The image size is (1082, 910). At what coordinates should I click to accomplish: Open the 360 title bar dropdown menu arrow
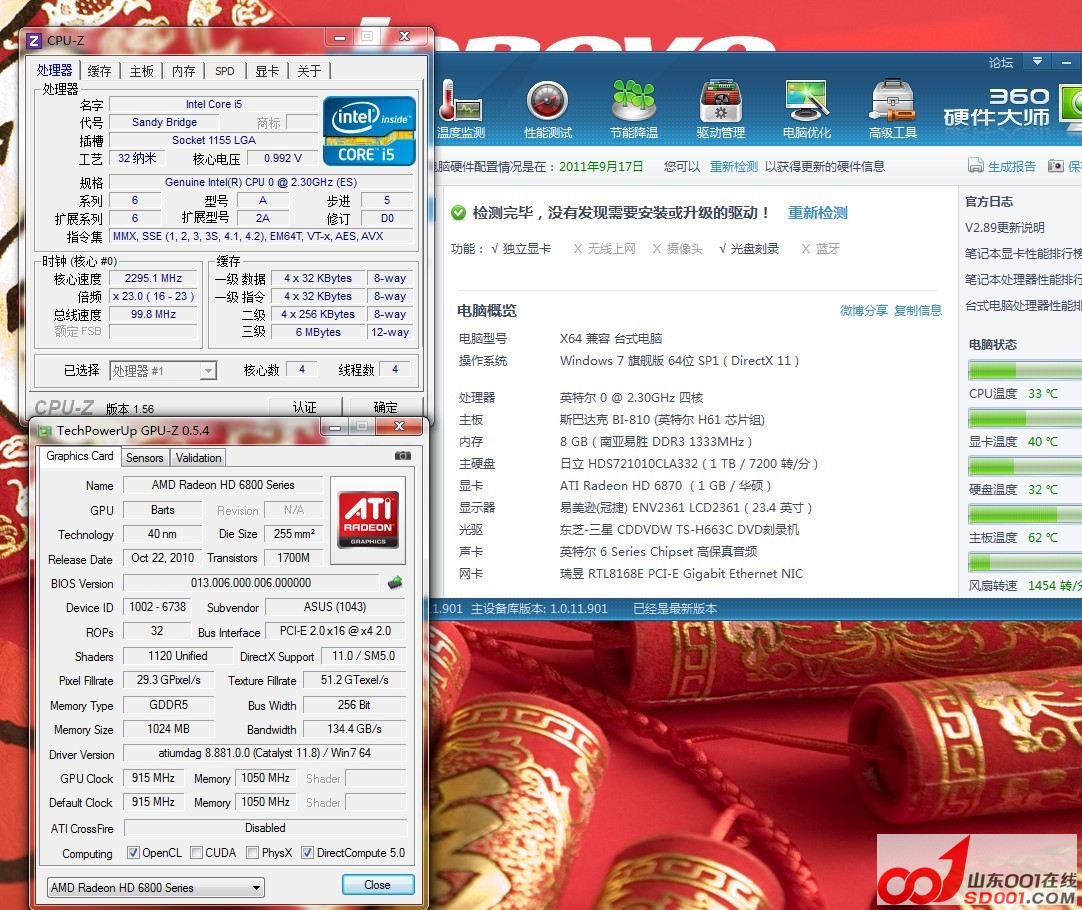[1037, 62]
